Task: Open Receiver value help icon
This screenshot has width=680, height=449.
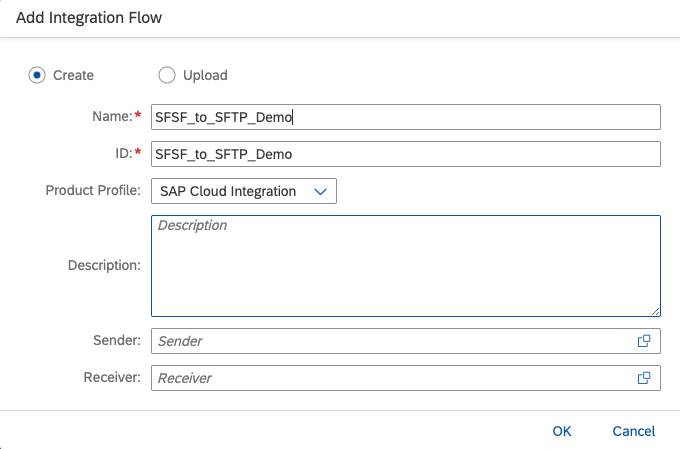Action: point(644,378)
